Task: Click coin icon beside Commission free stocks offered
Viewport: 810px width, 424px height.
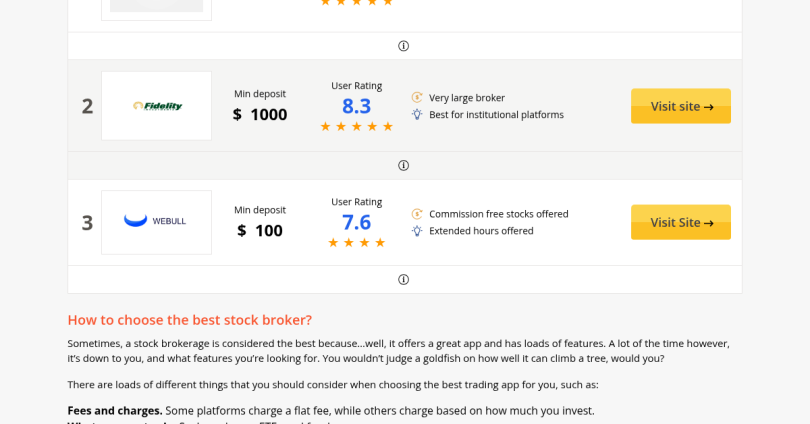Action: point(417,213)
